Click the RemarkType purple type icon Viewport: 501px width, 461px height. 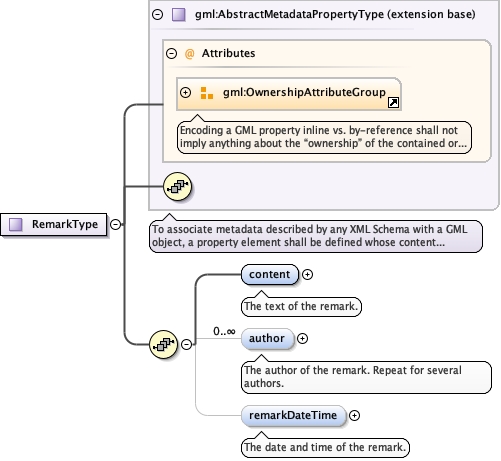tap(15, 224)
